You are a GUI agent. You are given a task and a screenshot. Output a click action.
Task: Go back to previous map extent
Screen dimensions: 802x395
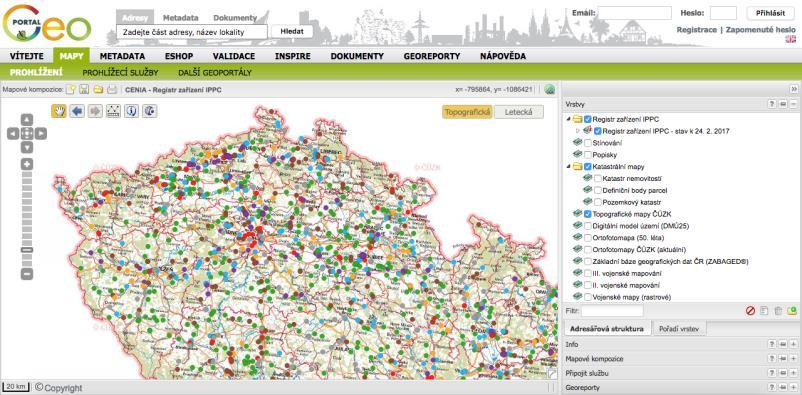(x=77, y=111)
